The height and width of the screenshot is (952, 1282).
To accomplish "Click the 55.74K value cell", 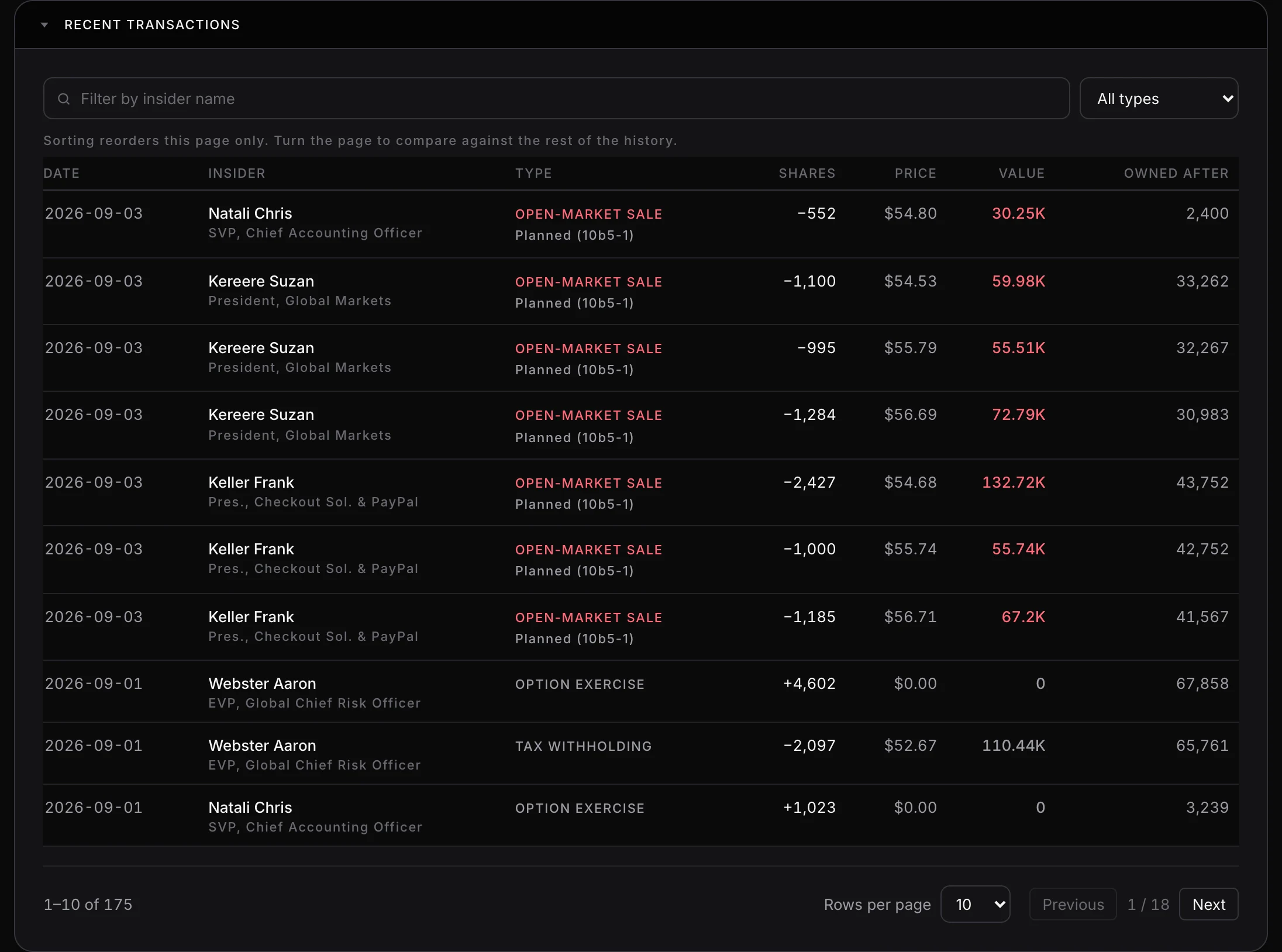I will coord(1018,549).
